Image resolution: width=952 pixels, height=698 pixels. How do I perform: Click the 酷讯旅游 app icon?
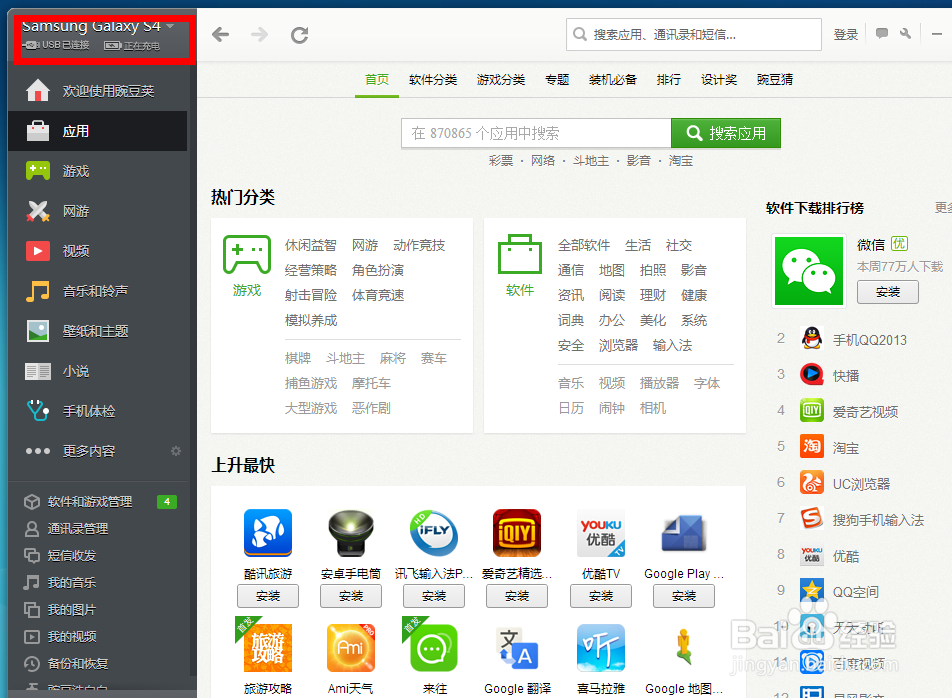268,532
